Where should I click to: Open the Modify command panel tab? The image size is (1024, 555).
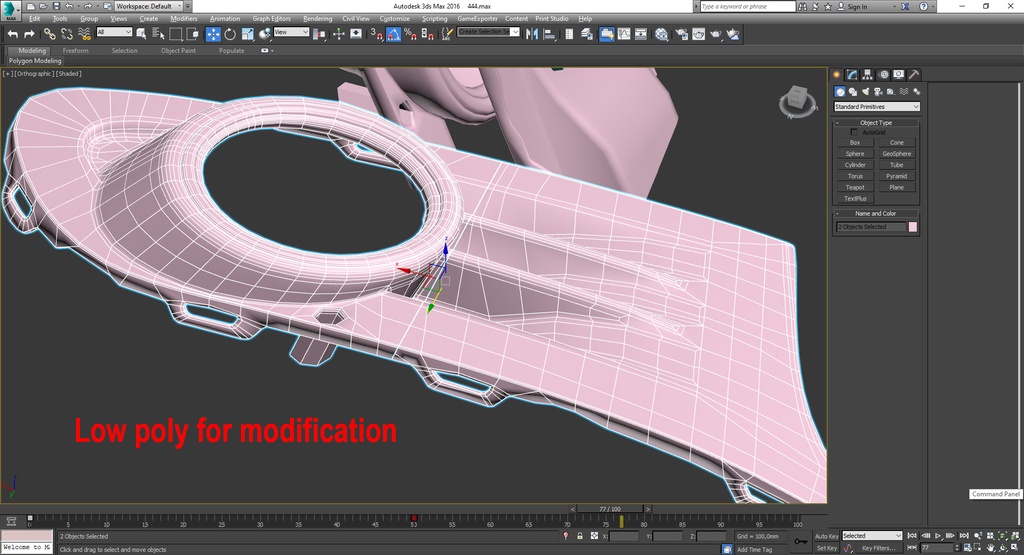[x=852, y=74]
